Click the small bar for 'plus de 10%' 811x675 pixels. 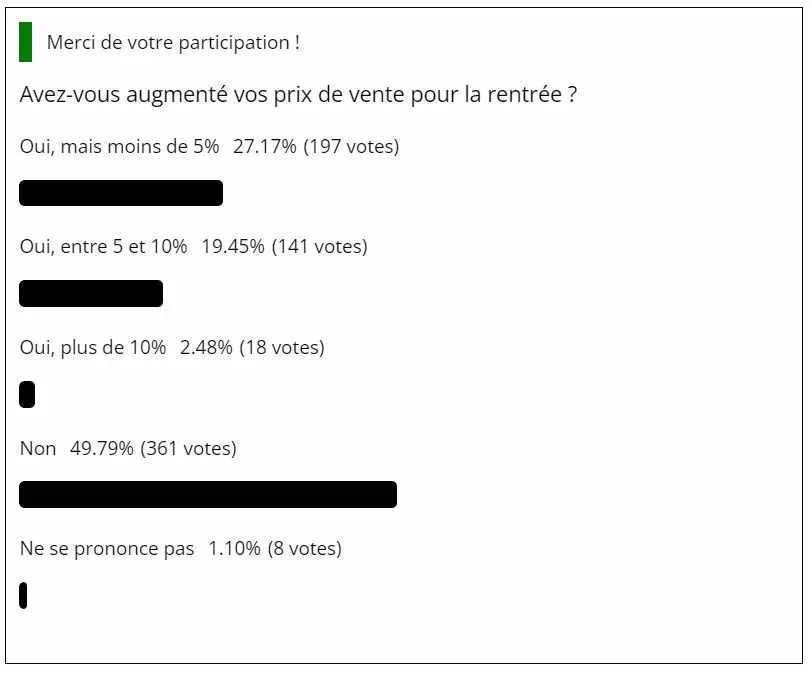(27, 395)
